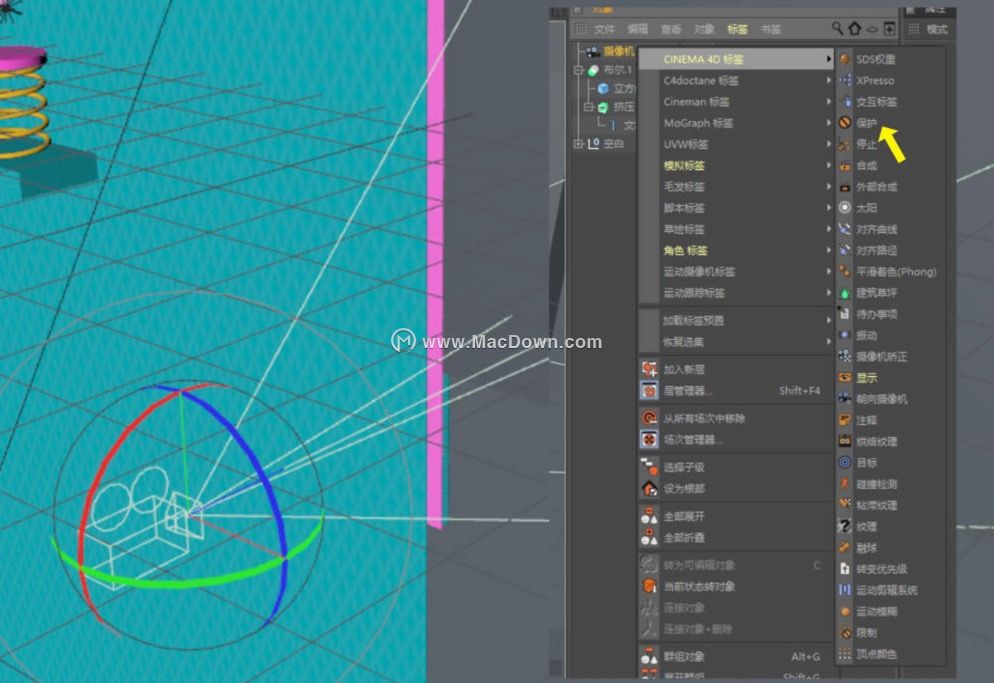This screenshot has height=683, width=994.
Task: Open the 对象 menu in object manager
Action: (x=704, y=29)
